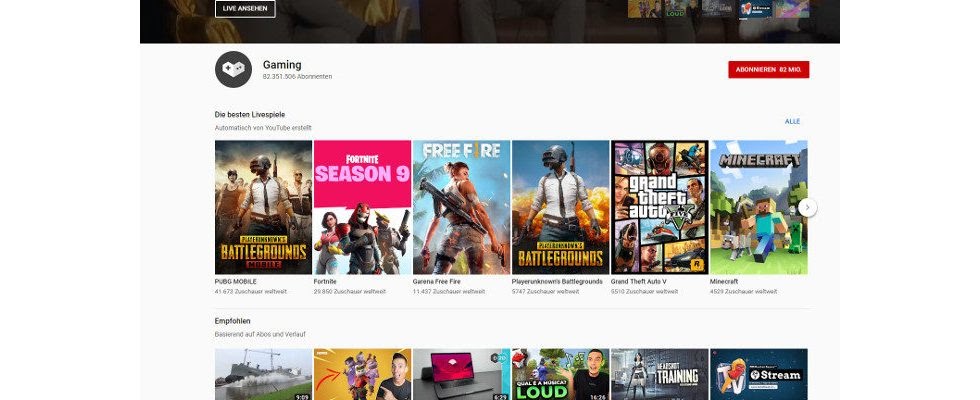Click the 4529 Zuschauer weltweit viewer count
The image size is (980, 400).
pos(744,292)
